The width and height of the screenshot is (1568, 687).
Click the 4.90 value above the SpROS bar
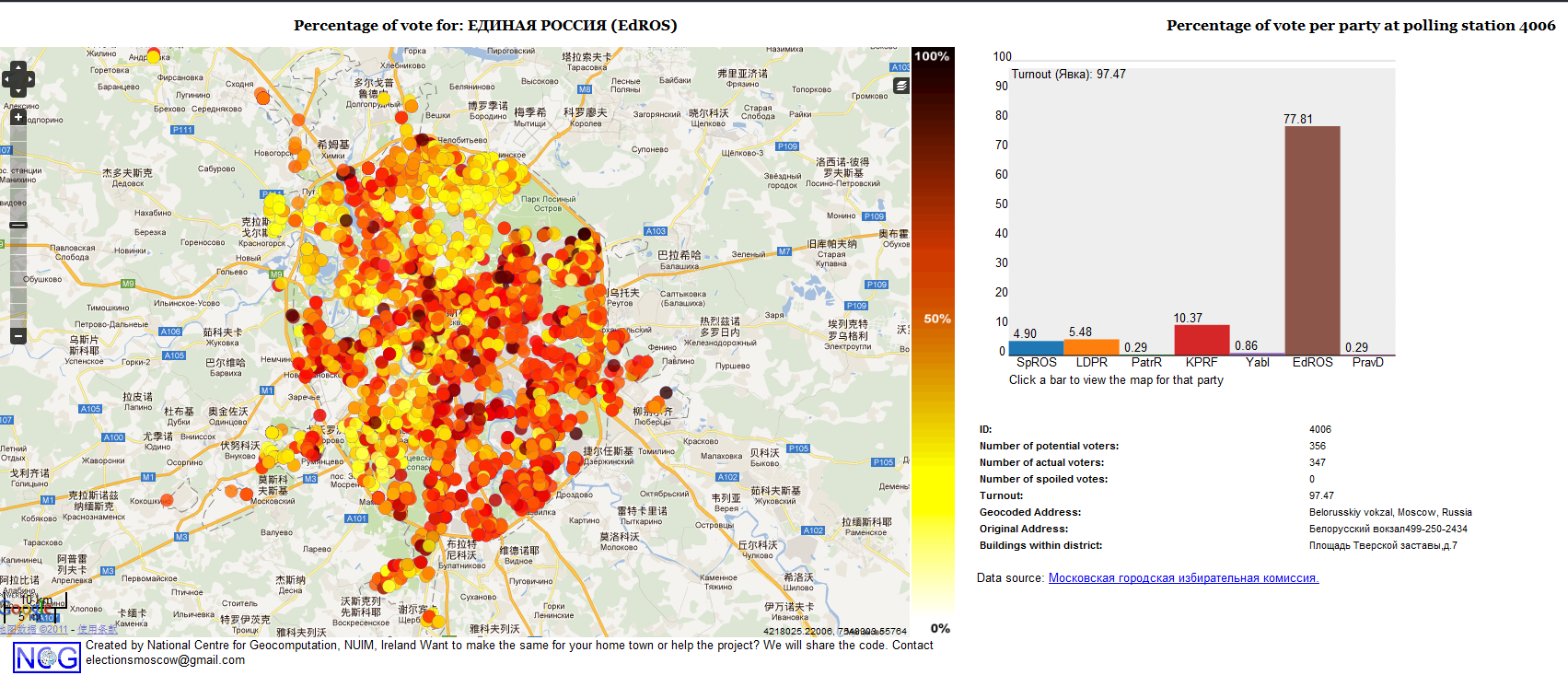pyautogui.click(x=1025, y=334)
